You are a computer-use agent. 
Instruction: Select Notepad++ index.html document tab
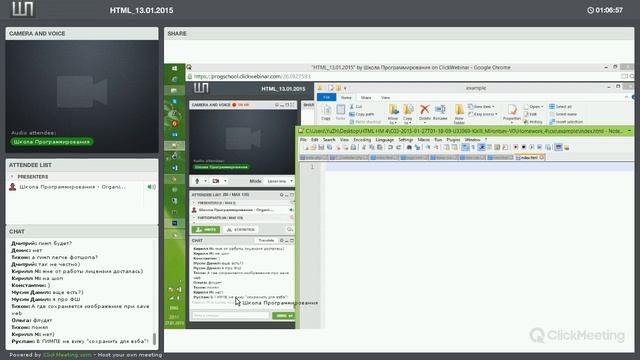point(529,158)
